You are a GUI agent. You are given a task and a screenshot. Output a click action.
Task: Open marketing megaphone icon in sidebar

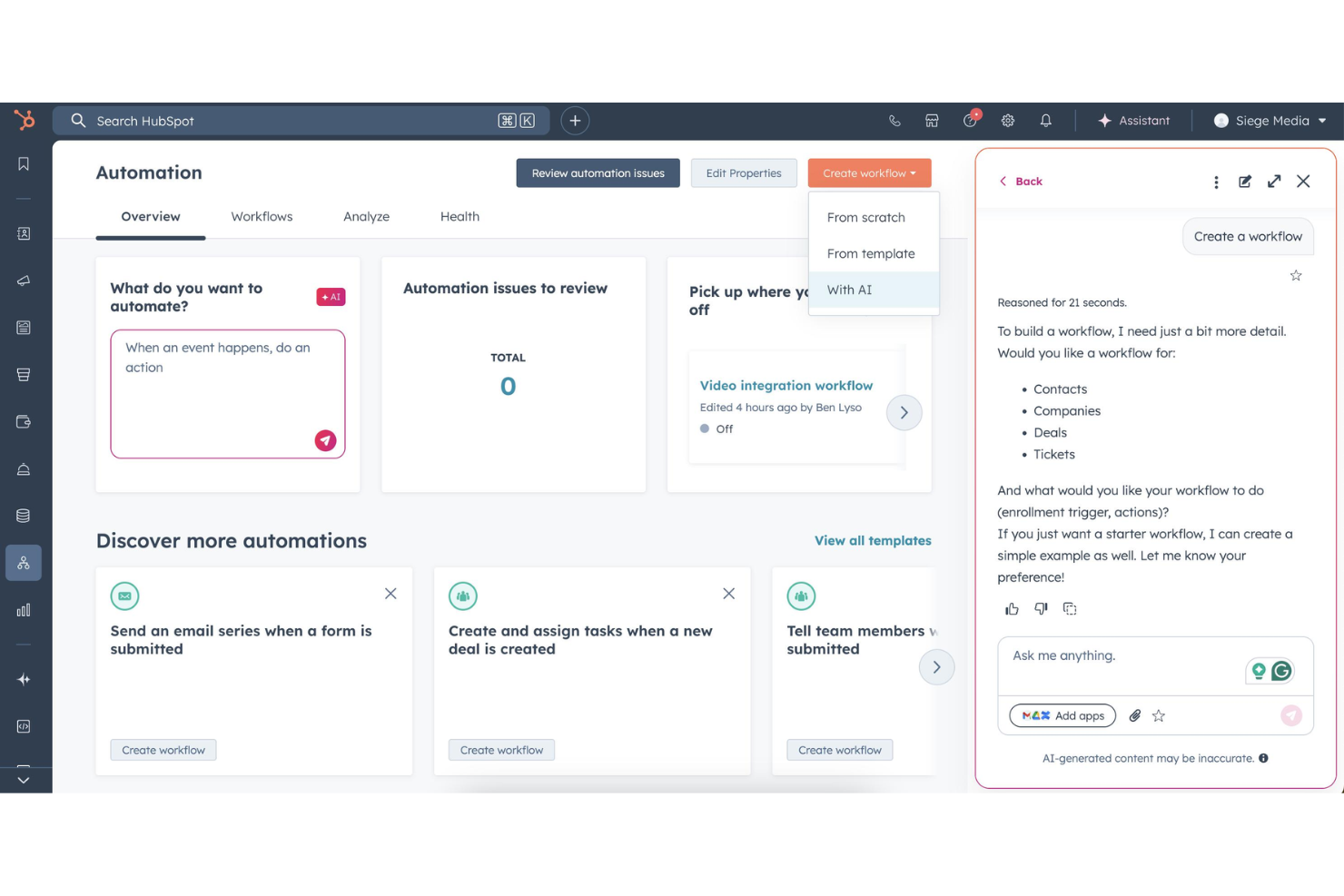coord(24,281)
